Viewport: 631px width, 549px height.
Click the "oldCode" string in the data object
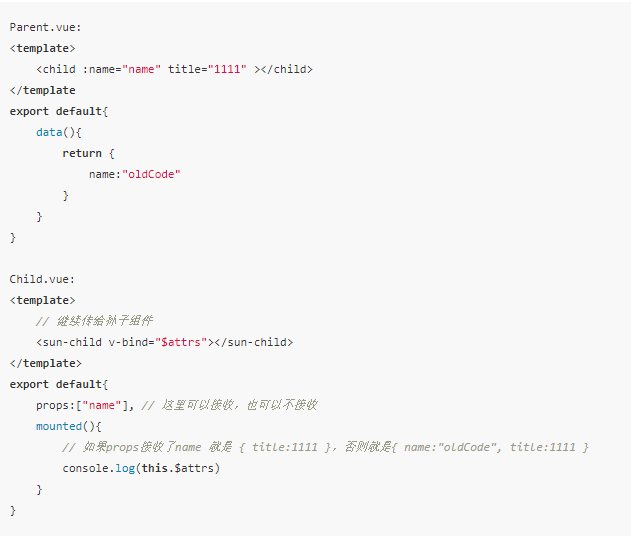click(151, 174)
